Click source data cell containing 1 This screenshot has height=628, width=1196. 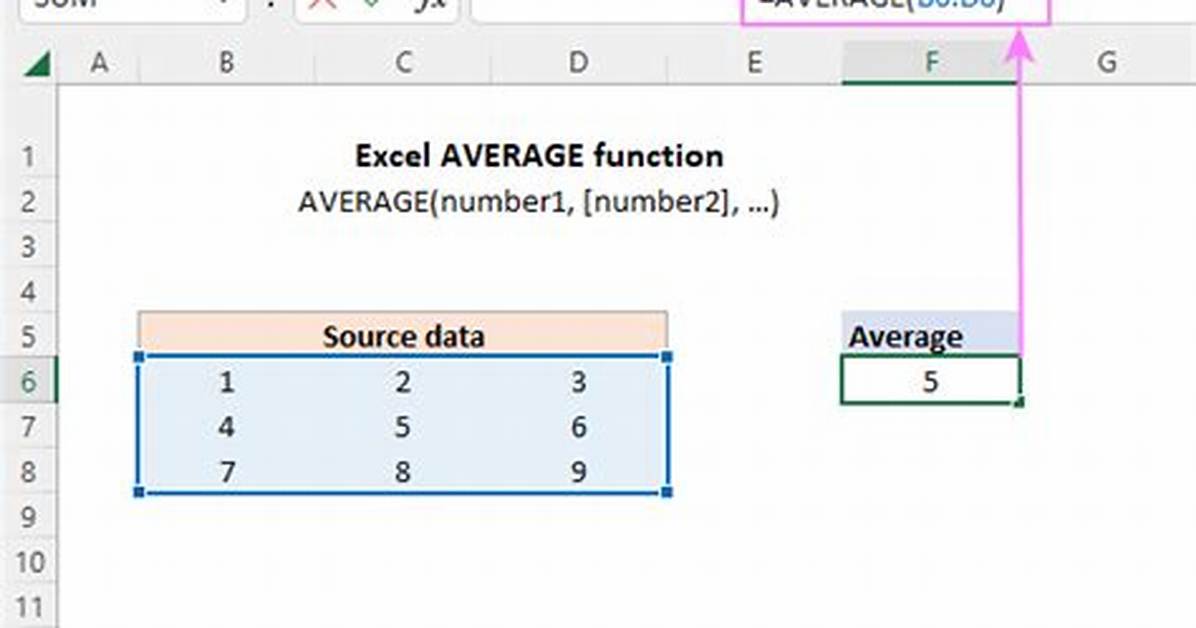click(227, 381)
